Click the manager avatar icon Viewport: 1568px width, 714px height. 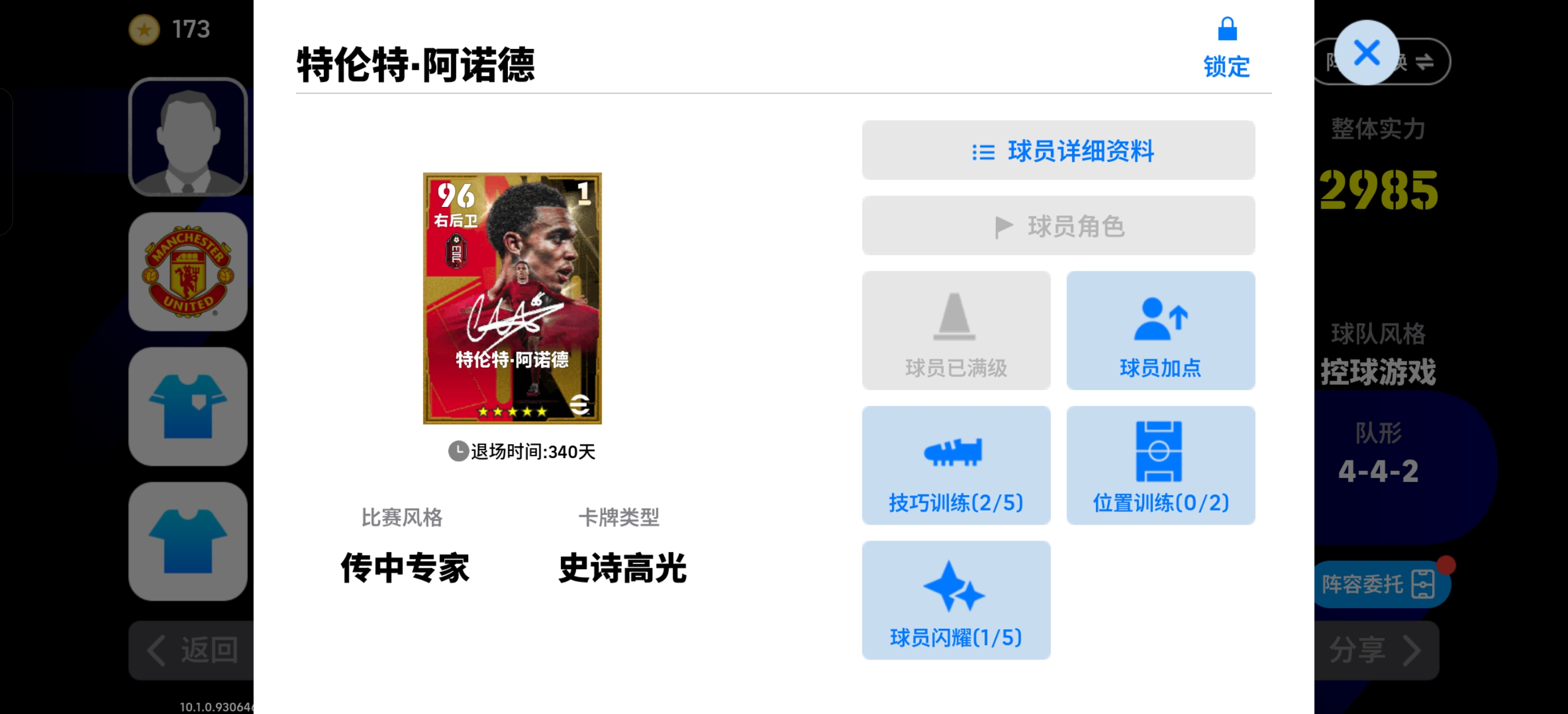tap(188, 137)
